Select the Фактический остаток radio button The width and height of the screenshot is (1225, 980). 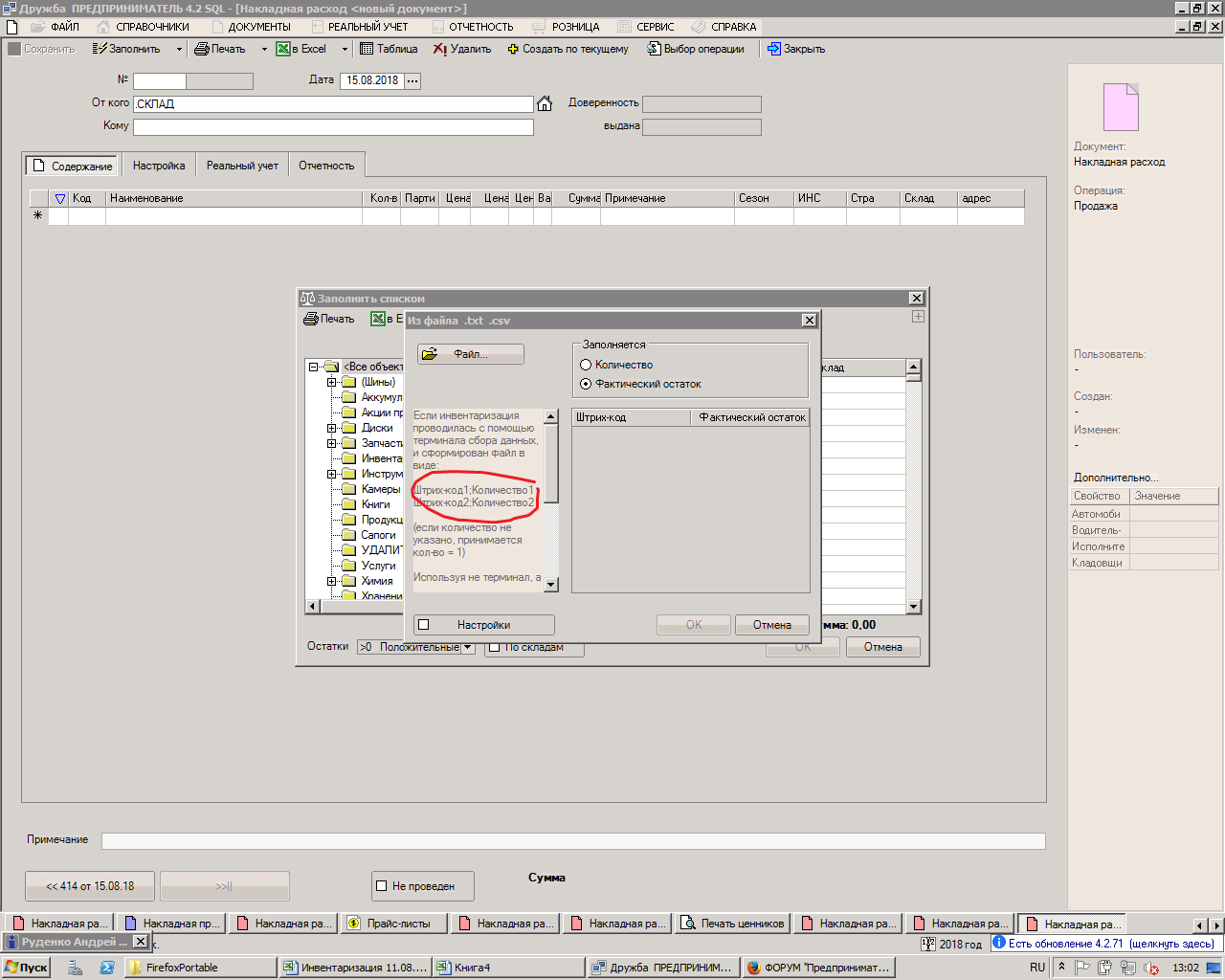pos(586,384)
